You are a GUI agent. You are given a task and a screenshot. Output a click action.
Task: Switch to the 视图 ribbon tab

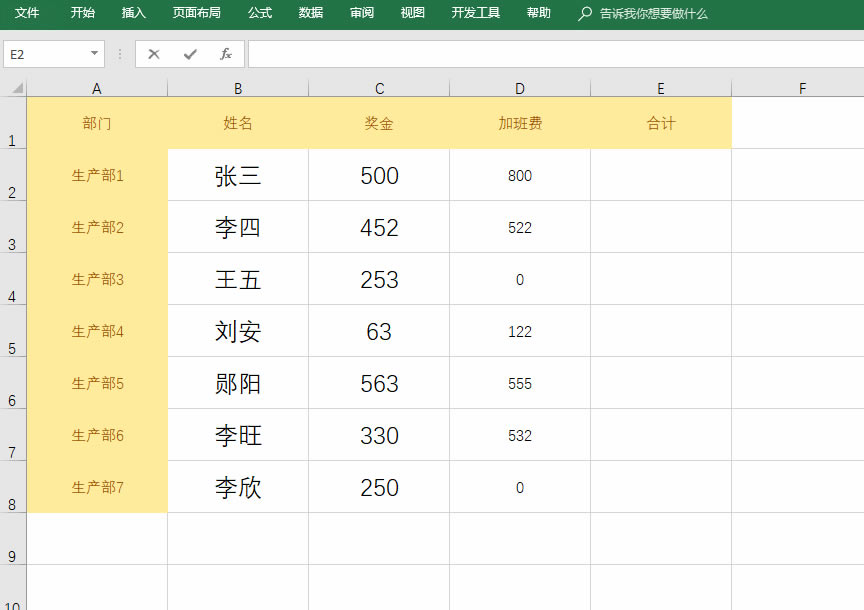(x=411, y=14)
